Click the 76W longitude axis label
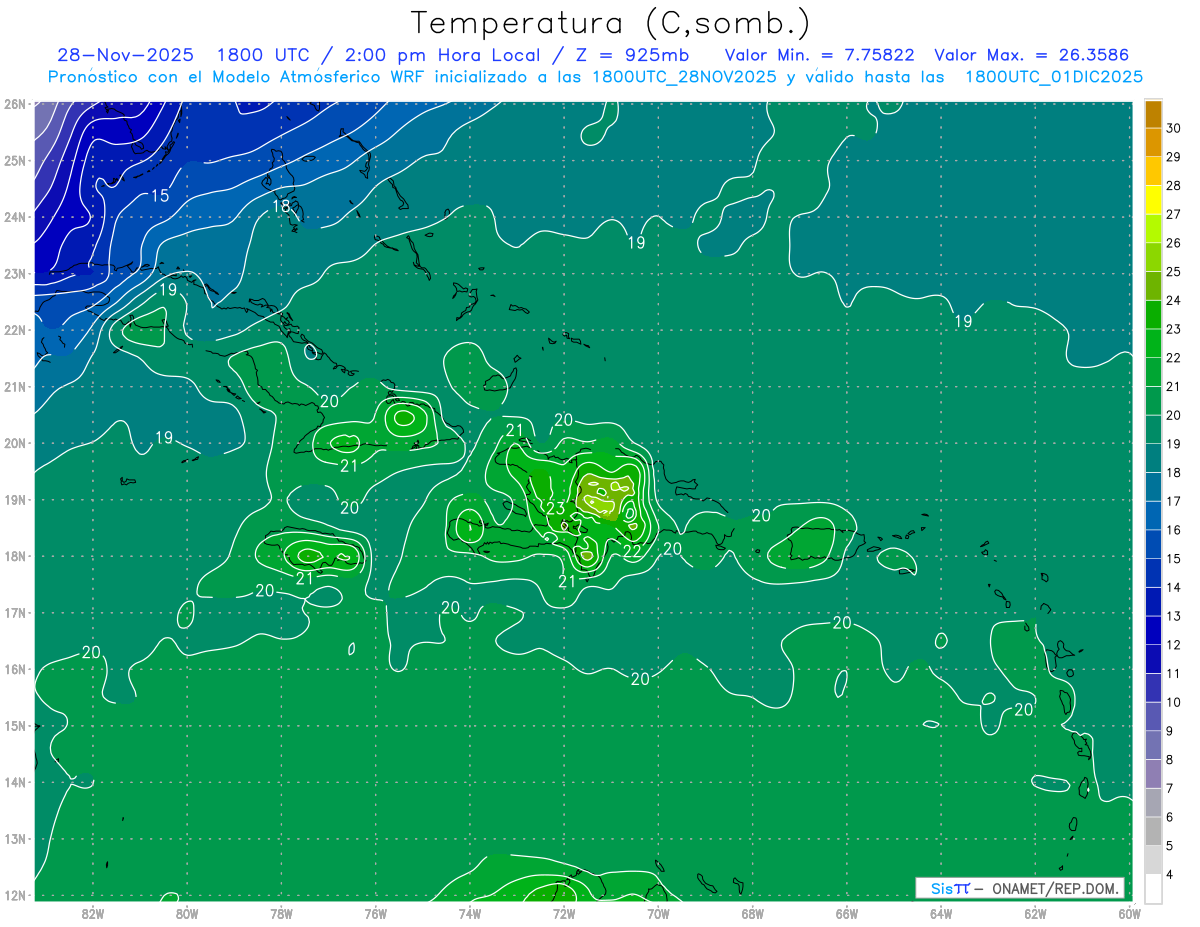This screenshot has width=1200, height=927. (x=375, y=913)
